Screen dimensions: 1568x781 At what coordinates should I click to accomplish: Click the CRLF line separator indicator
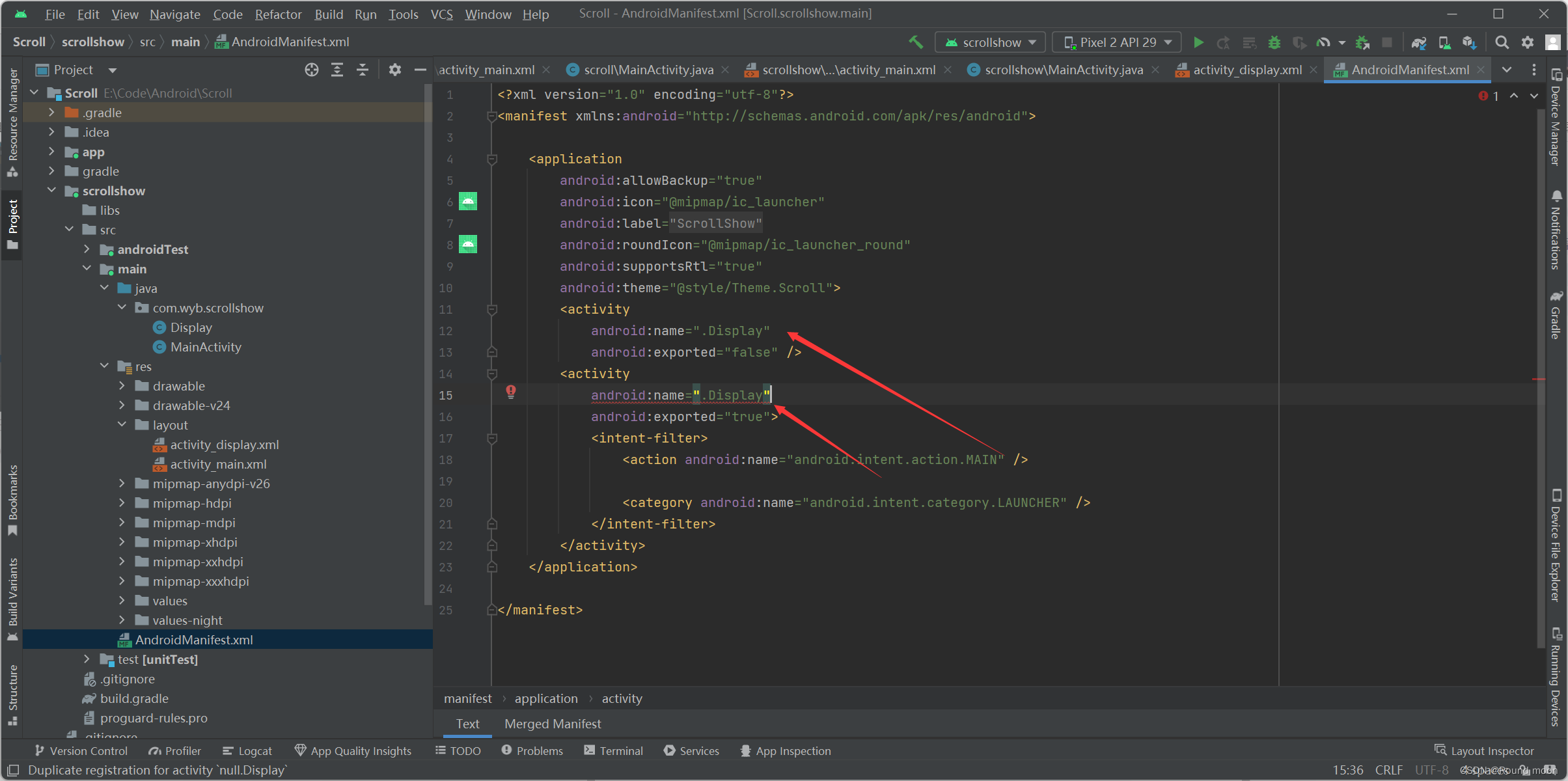coord(1388,770)
